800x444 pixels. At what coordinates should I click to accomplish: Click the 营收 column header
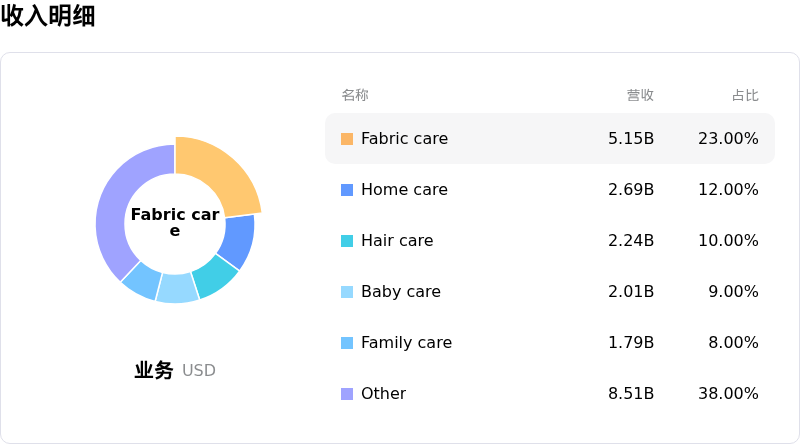640,95
